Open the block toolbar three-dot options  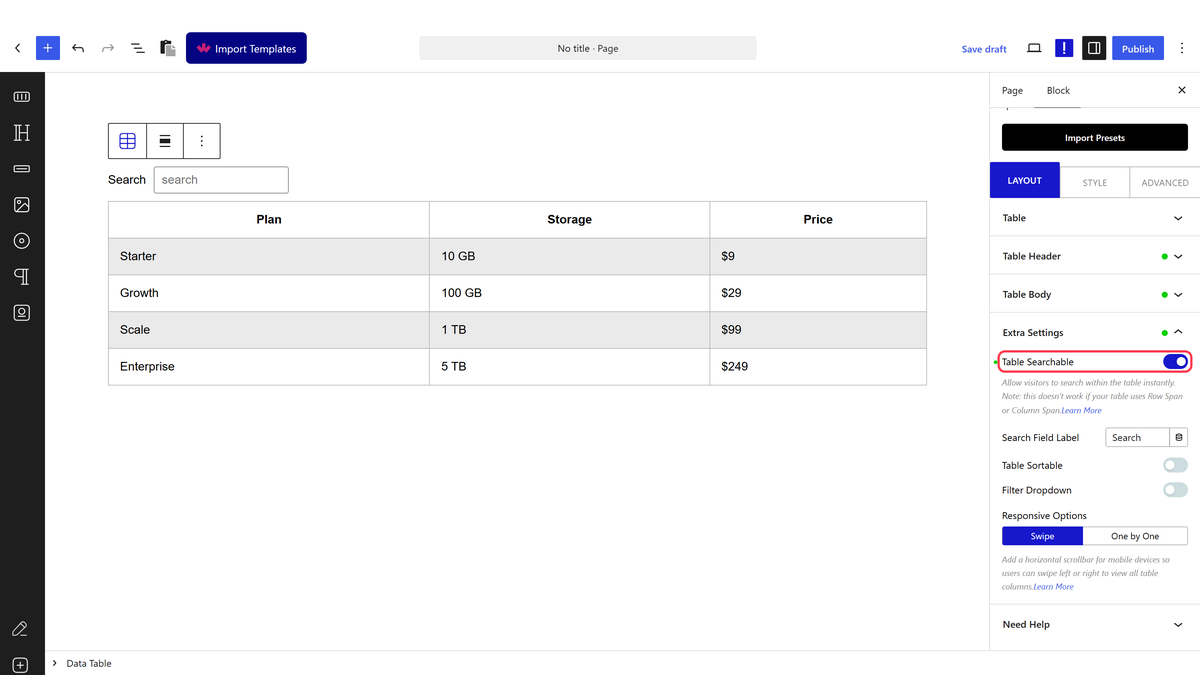tap(202, 141)
